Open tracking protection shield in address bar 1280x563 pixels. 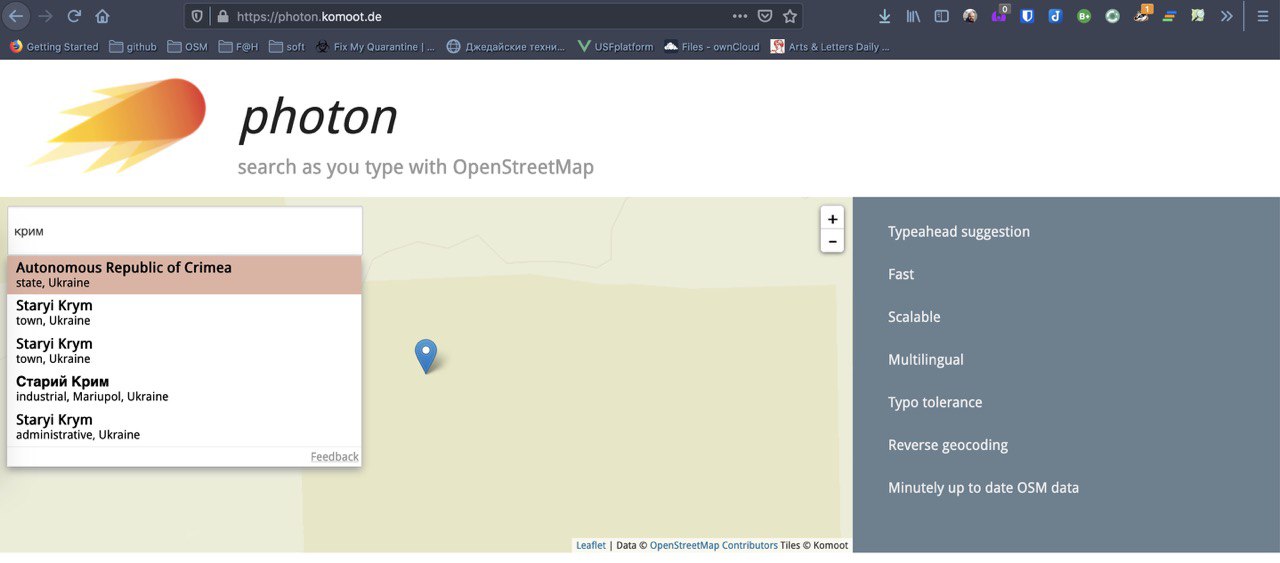197,16
